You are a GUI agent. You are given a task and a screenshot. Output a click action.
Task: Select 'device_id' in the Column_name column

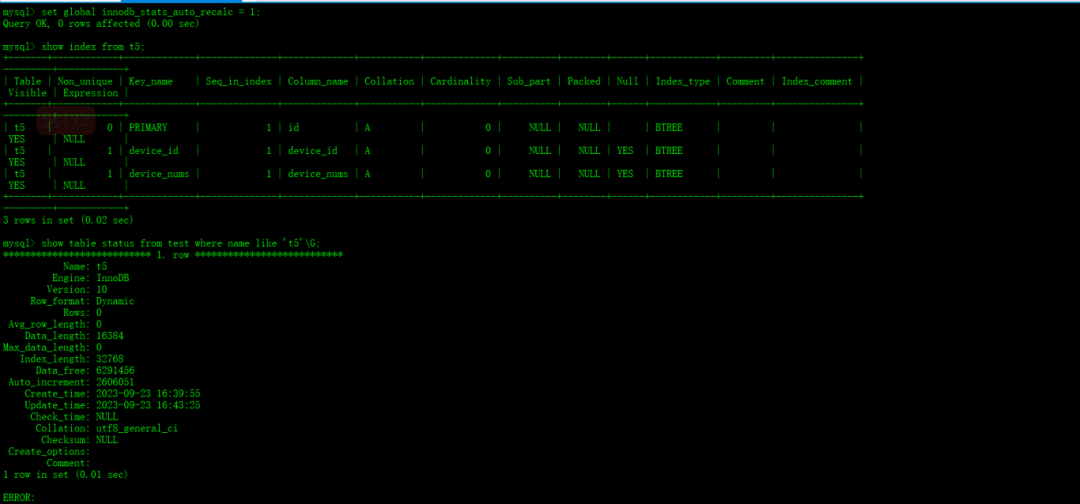pos(313,151)
